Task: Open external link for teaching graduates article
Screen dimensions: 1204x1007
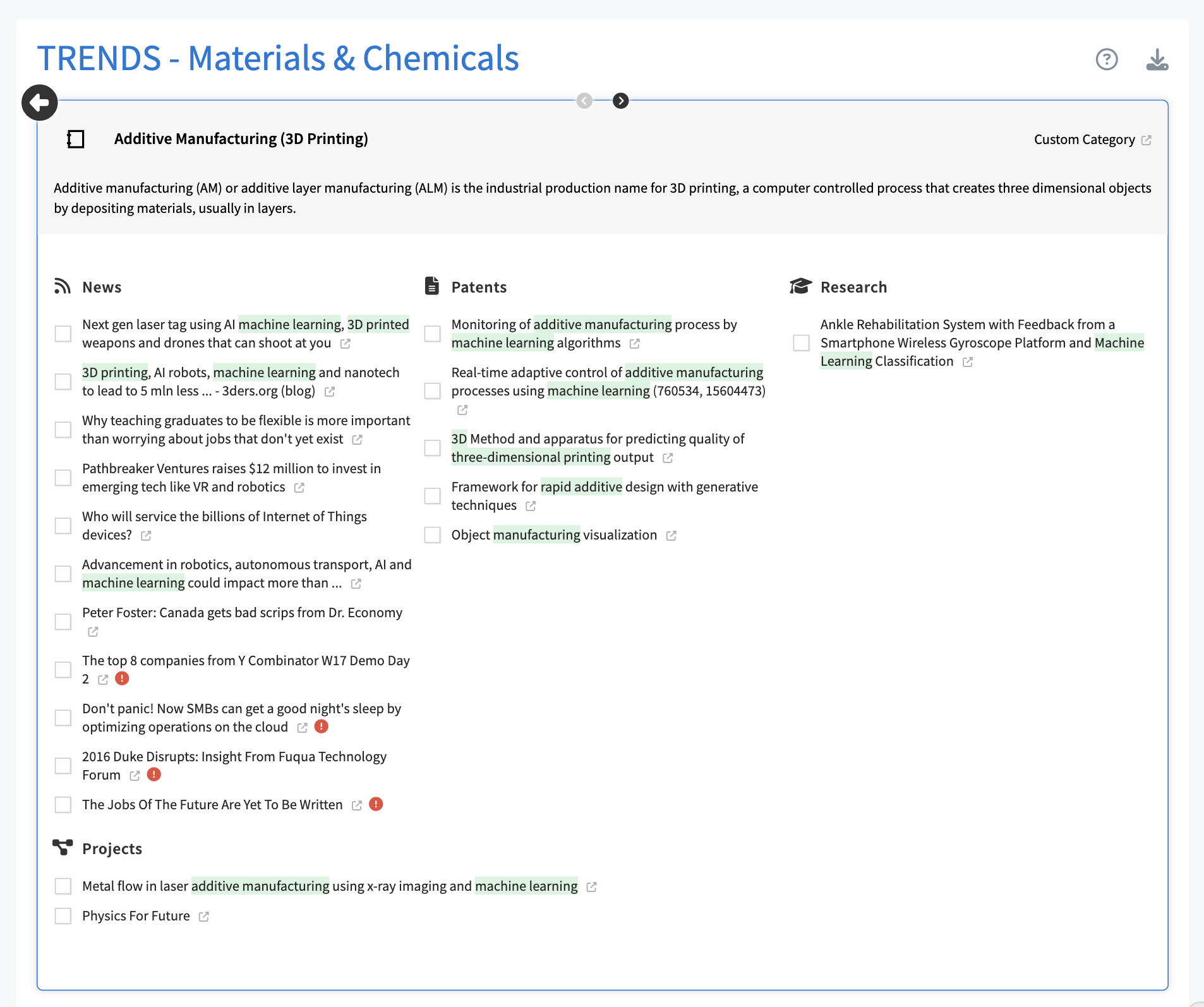Action: (x=358, y=440)
